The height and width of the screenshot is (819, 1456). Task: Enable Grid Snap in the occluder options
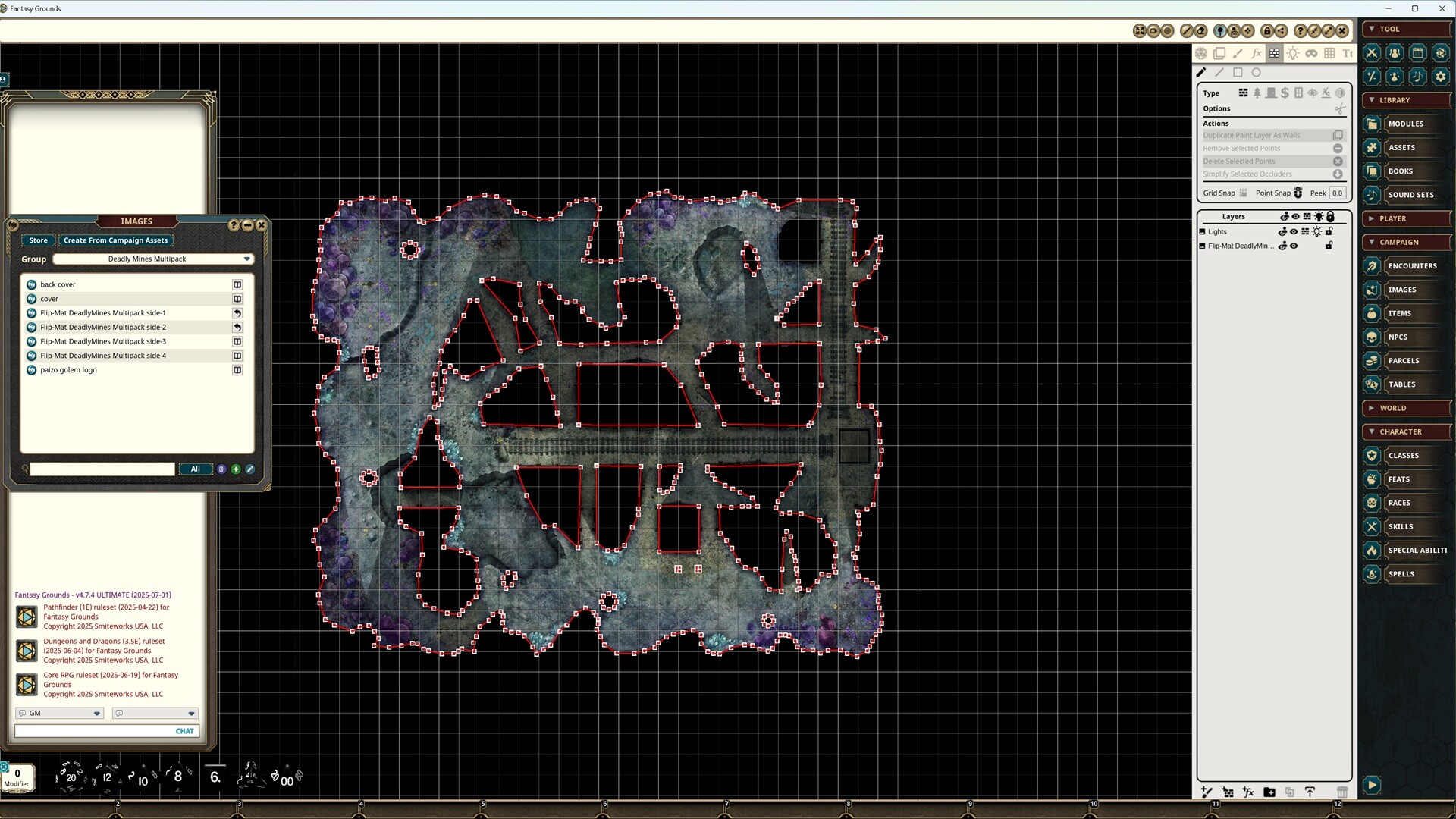[1244, 193]
